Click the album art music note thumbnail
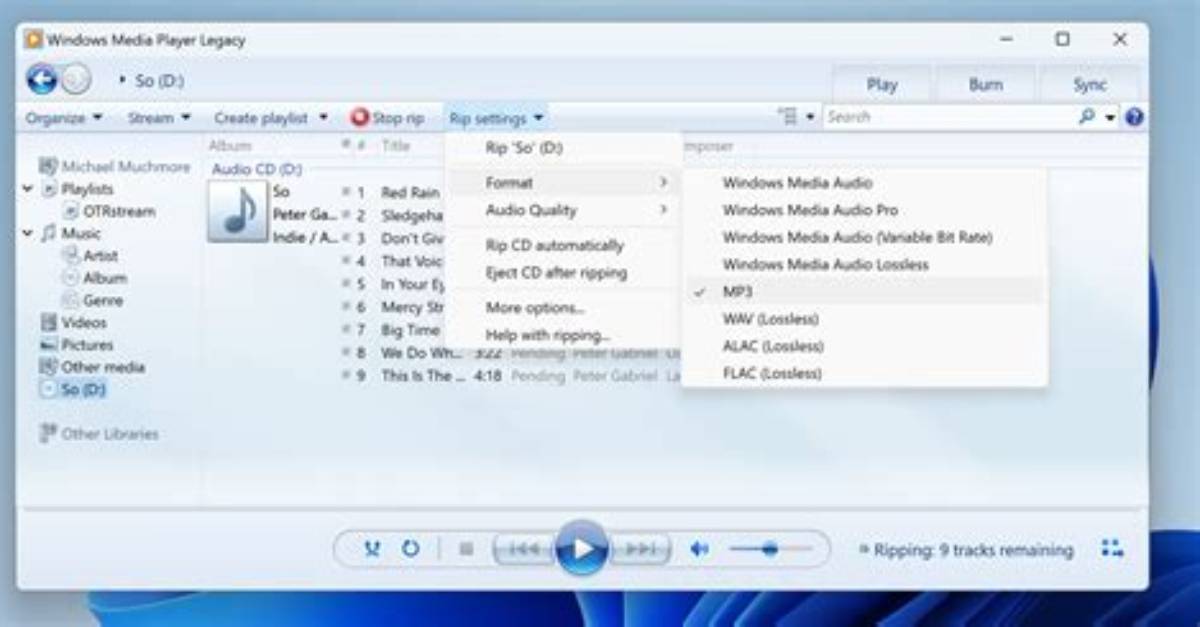This screenshot has width=1200, height=627. (x=238, y=211)
